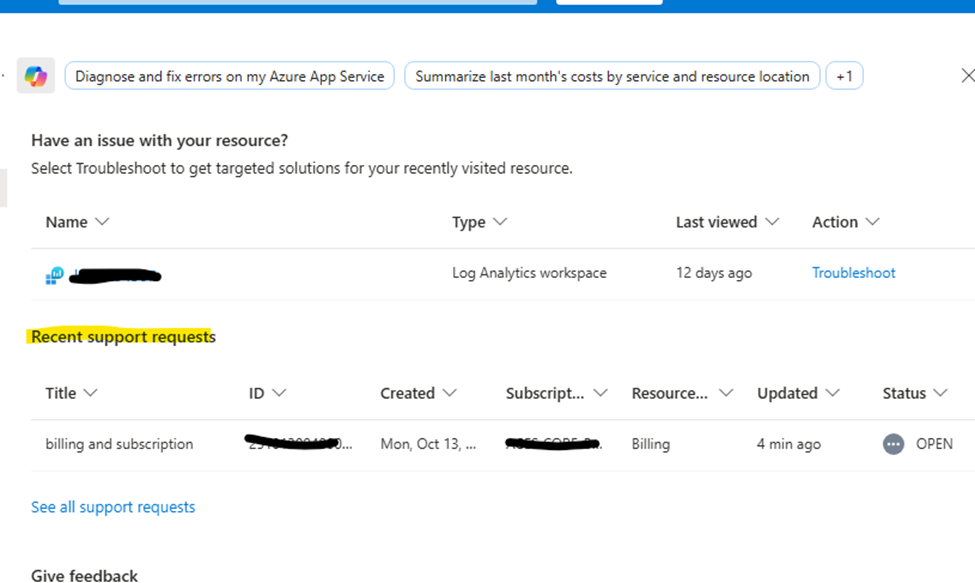Select the 'Billing' resource cell

651,444
